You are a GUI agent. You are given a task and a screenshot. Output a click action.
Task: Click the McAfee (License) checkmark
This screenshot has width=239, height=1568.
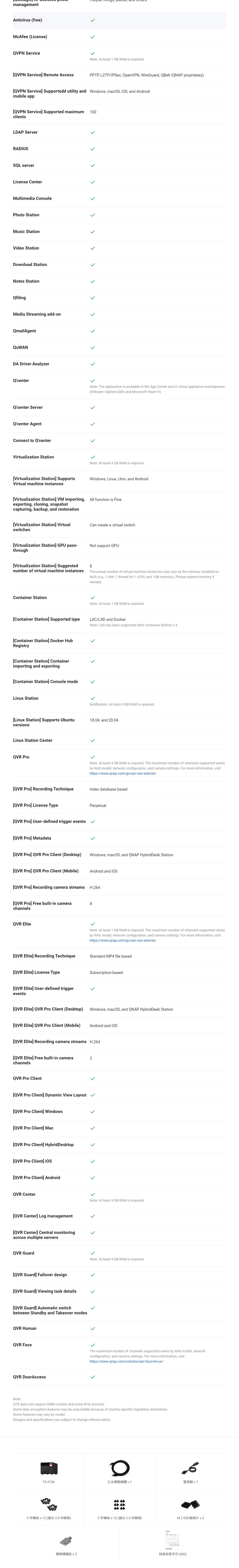tap(93, 37)
